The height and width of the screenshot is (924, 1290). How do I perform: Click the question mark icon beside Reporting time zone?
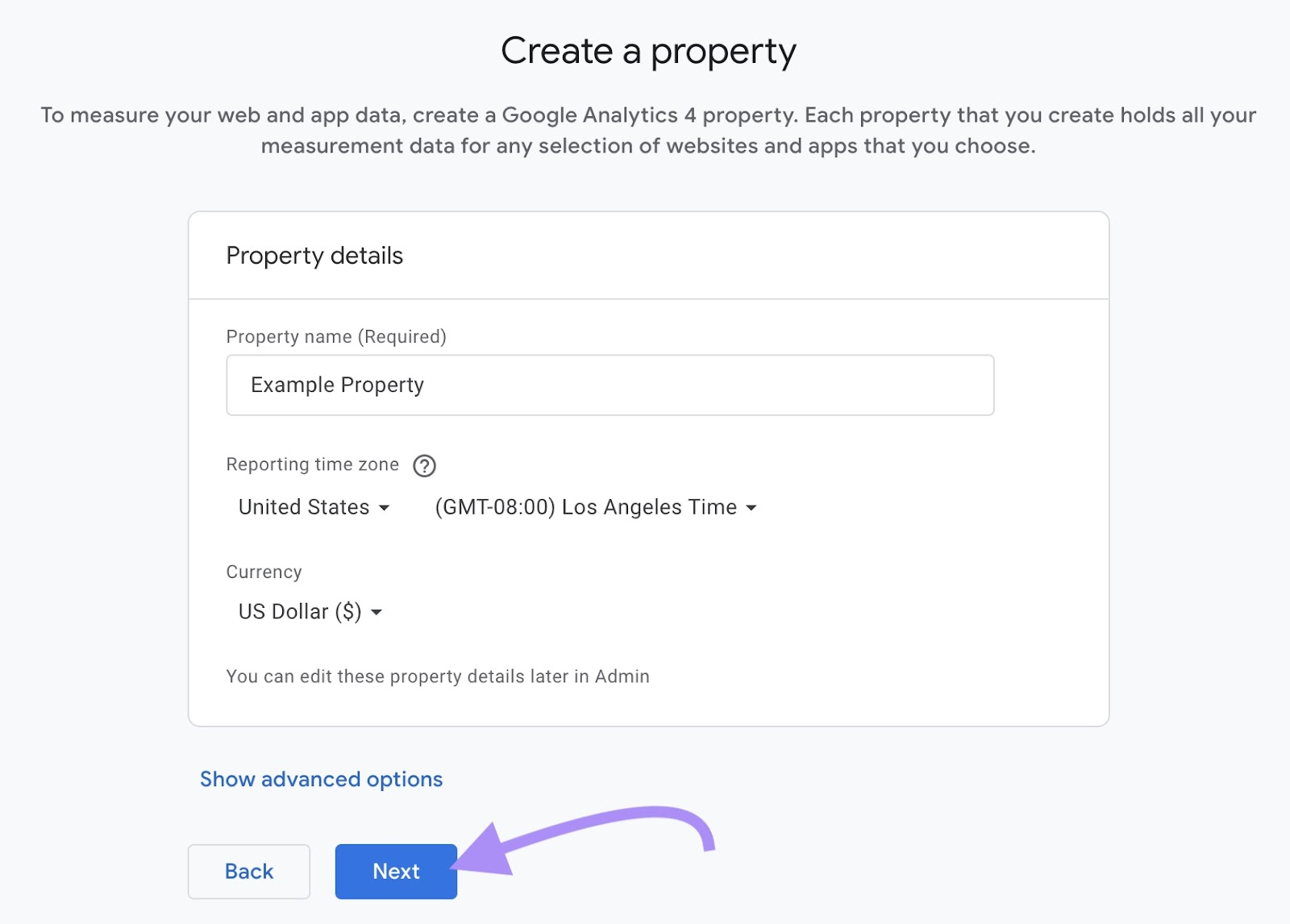pos(425,465)
